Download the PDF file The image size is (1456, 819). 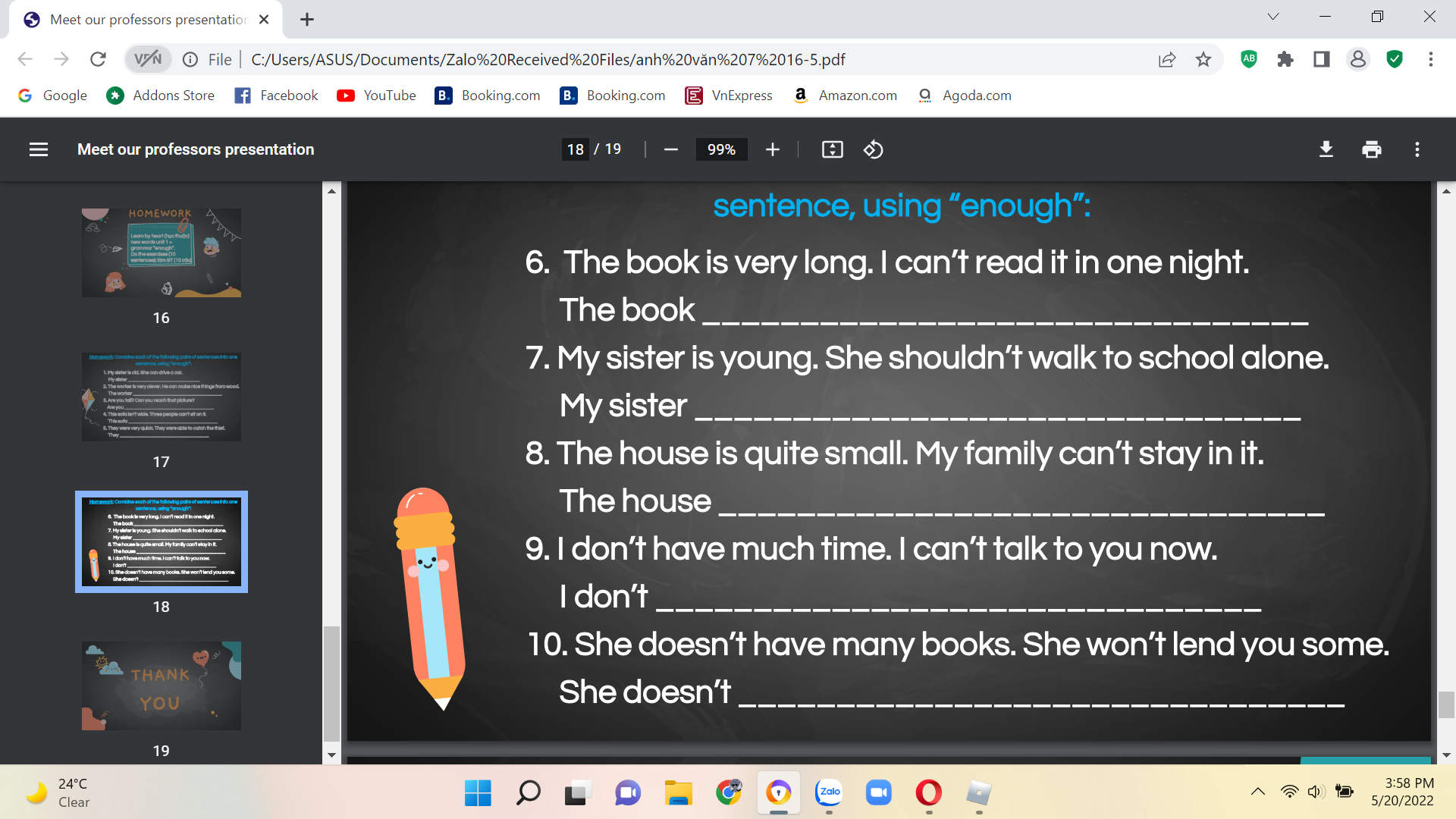click(x=1326, y=149)
